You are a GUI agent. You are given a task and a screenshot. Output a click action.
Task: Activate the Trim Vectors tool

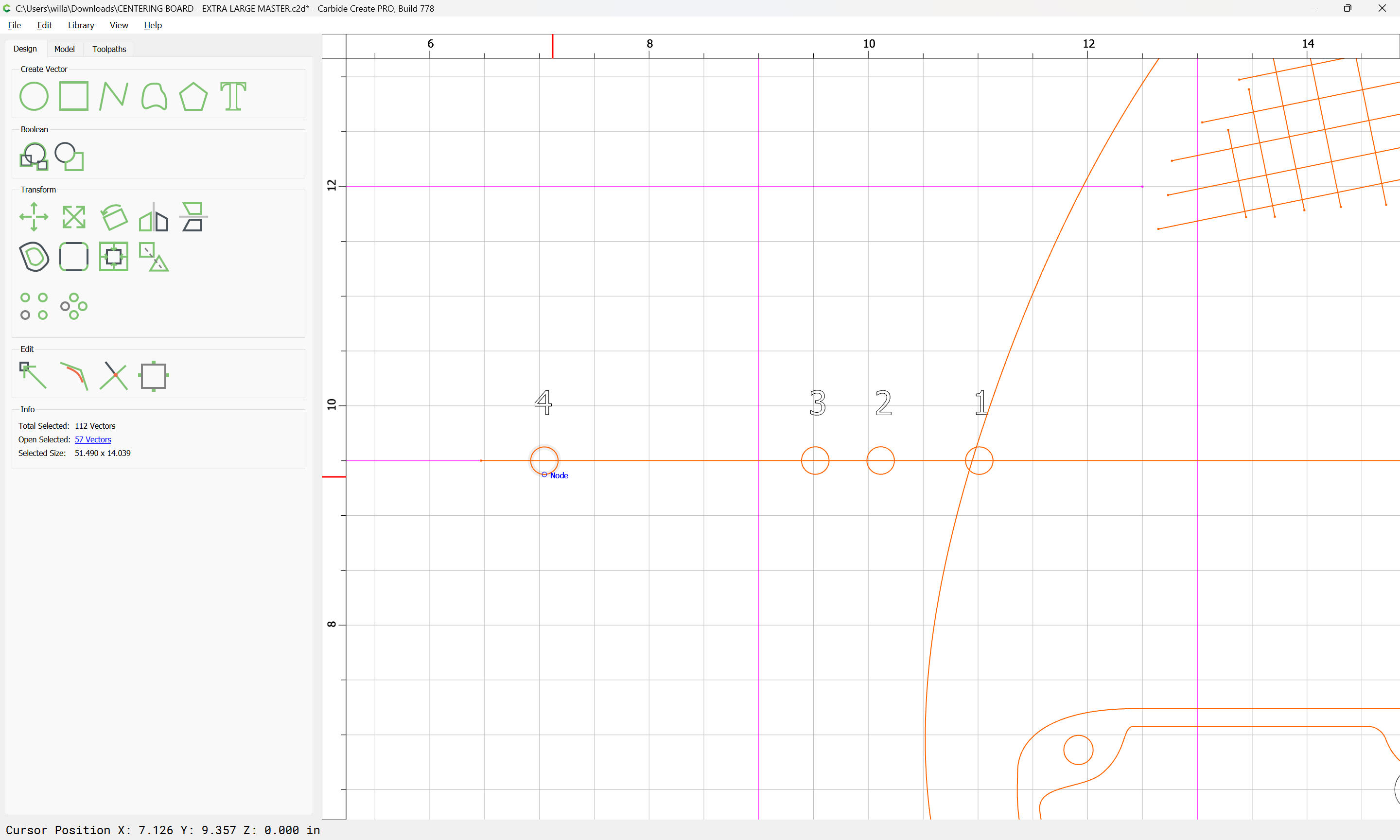pyautogui.click(x=73, y=376)
